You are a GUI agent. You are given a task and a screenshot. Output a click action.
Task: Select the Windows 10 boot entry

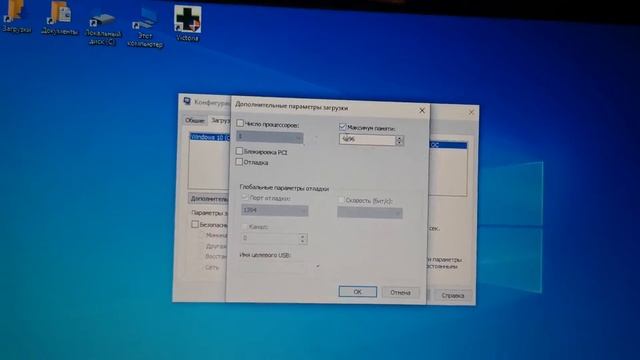211,137
